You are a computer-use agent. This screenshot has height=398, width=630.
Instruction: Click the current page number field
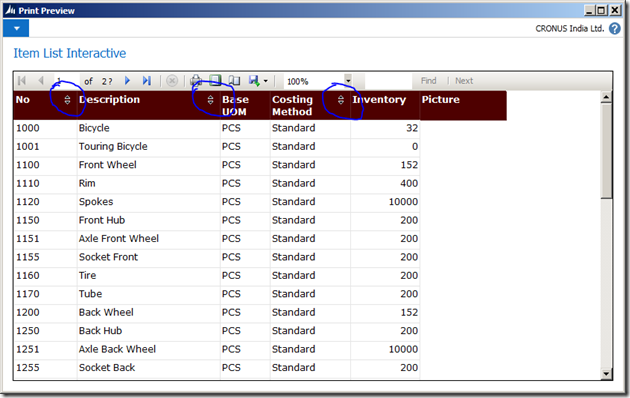66,81
